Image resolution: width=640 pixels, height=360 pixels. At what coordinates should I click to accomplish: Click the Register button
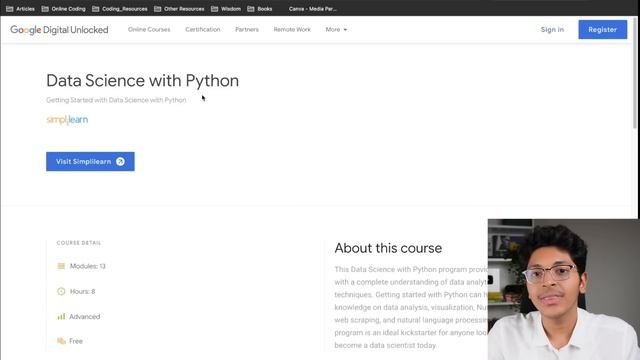point(602,29)
